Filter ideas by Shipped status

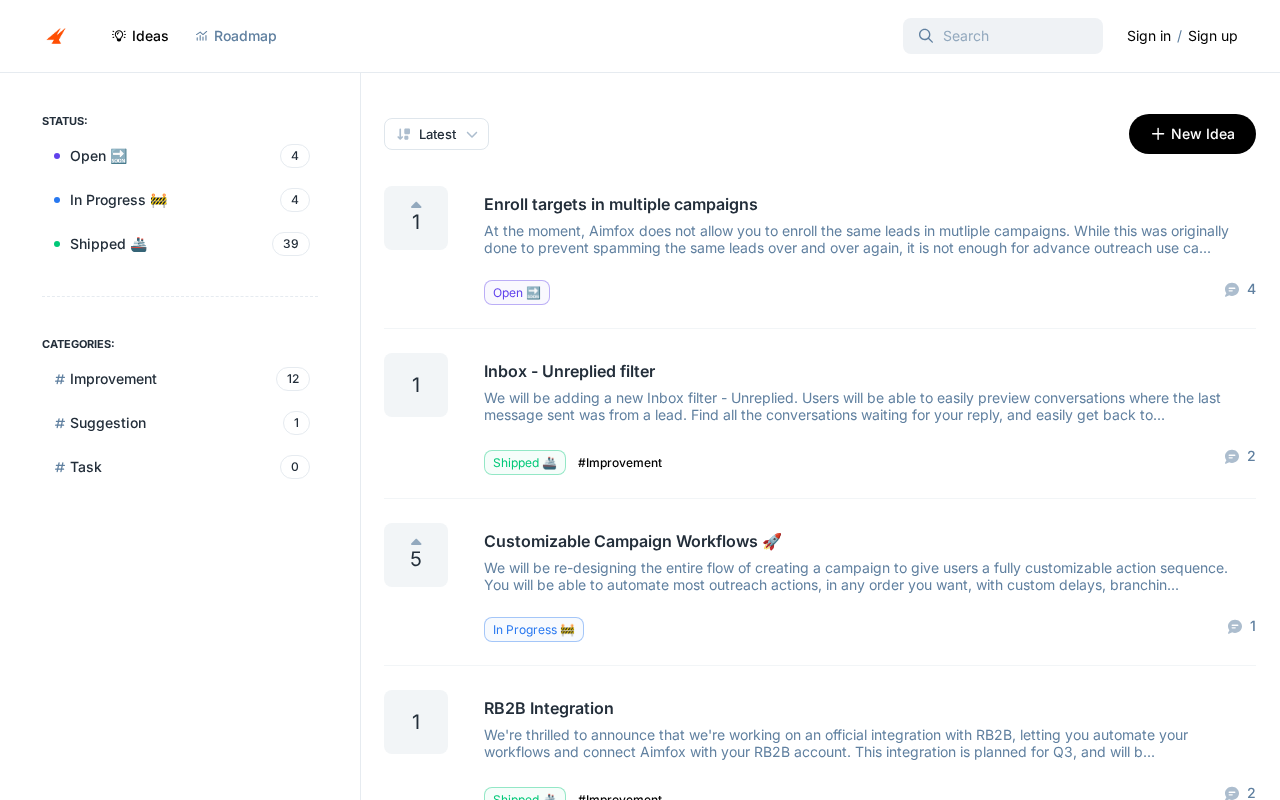(x=180, y=244)
